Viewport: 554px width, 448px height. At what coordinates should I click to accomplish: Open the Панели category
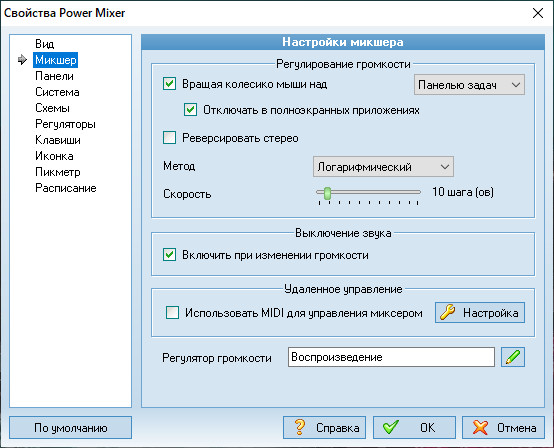click(54, 76)
